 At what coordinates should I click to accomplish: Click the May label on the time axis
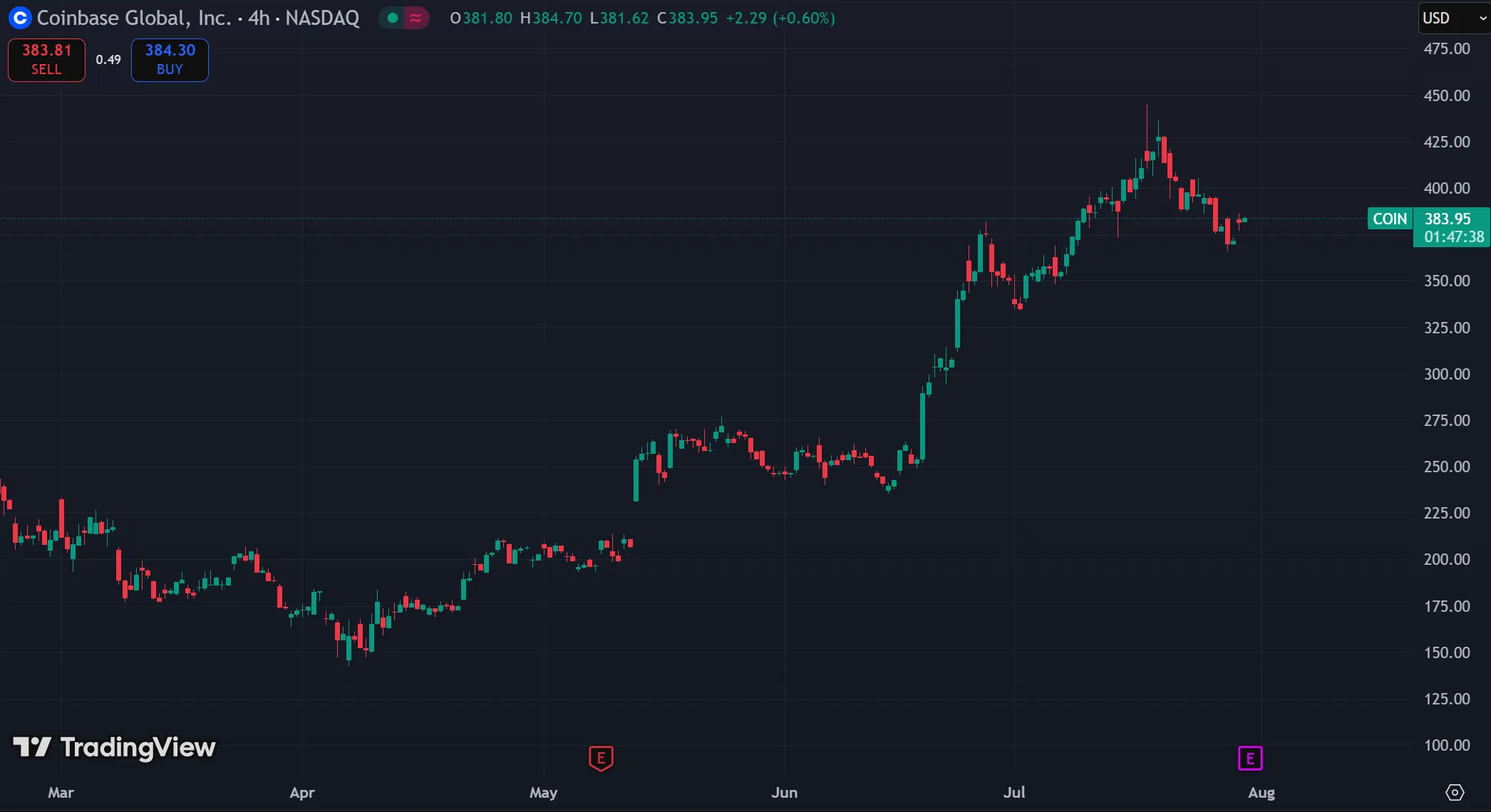click(543, 792)
